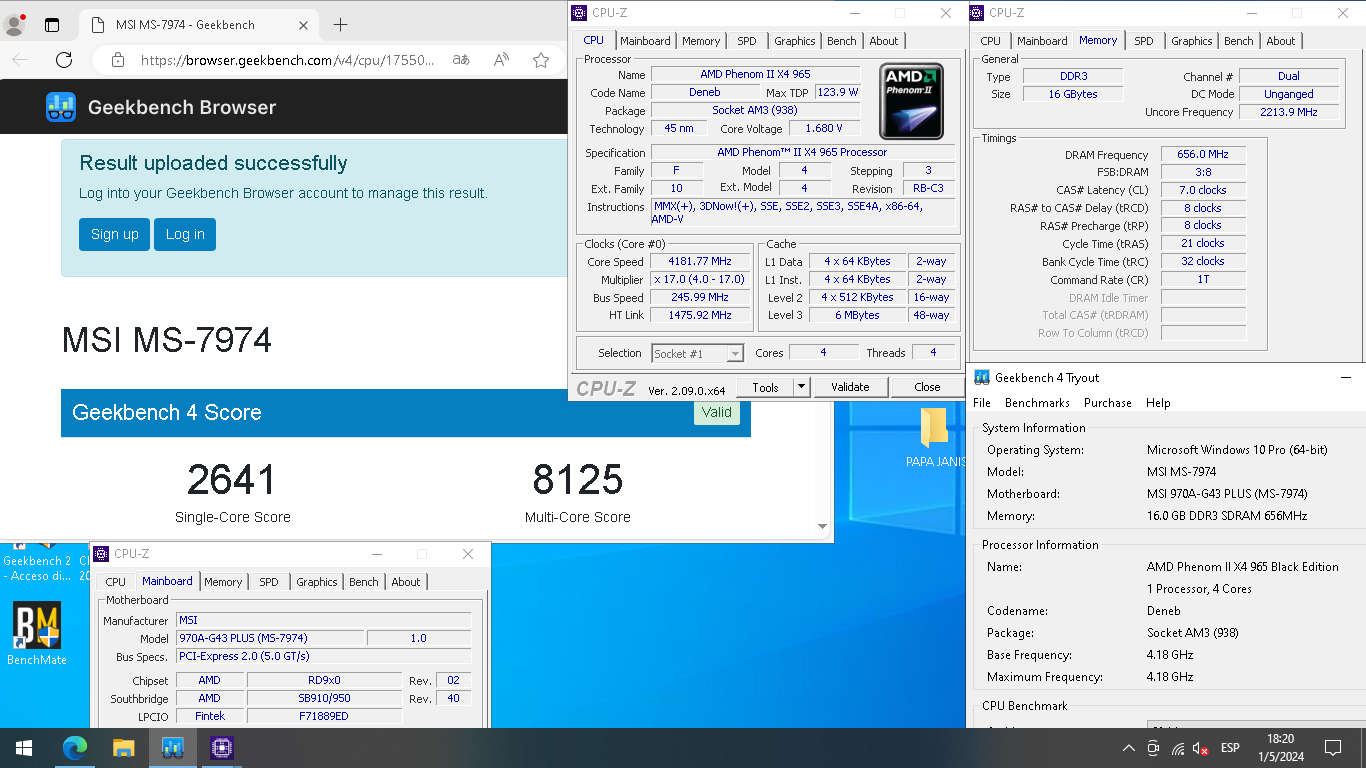Open the browser tab actions menu icon
This screenshot has width=1366, height=768.
[x=52, y=25]
